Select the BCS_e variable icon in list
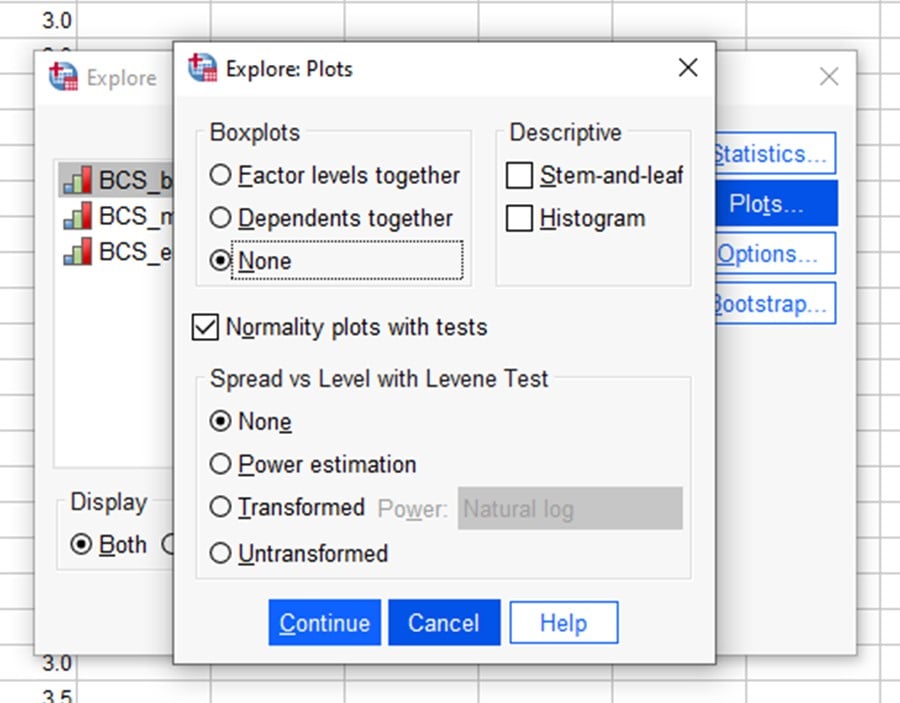900x703 pixels. (77, 252)
